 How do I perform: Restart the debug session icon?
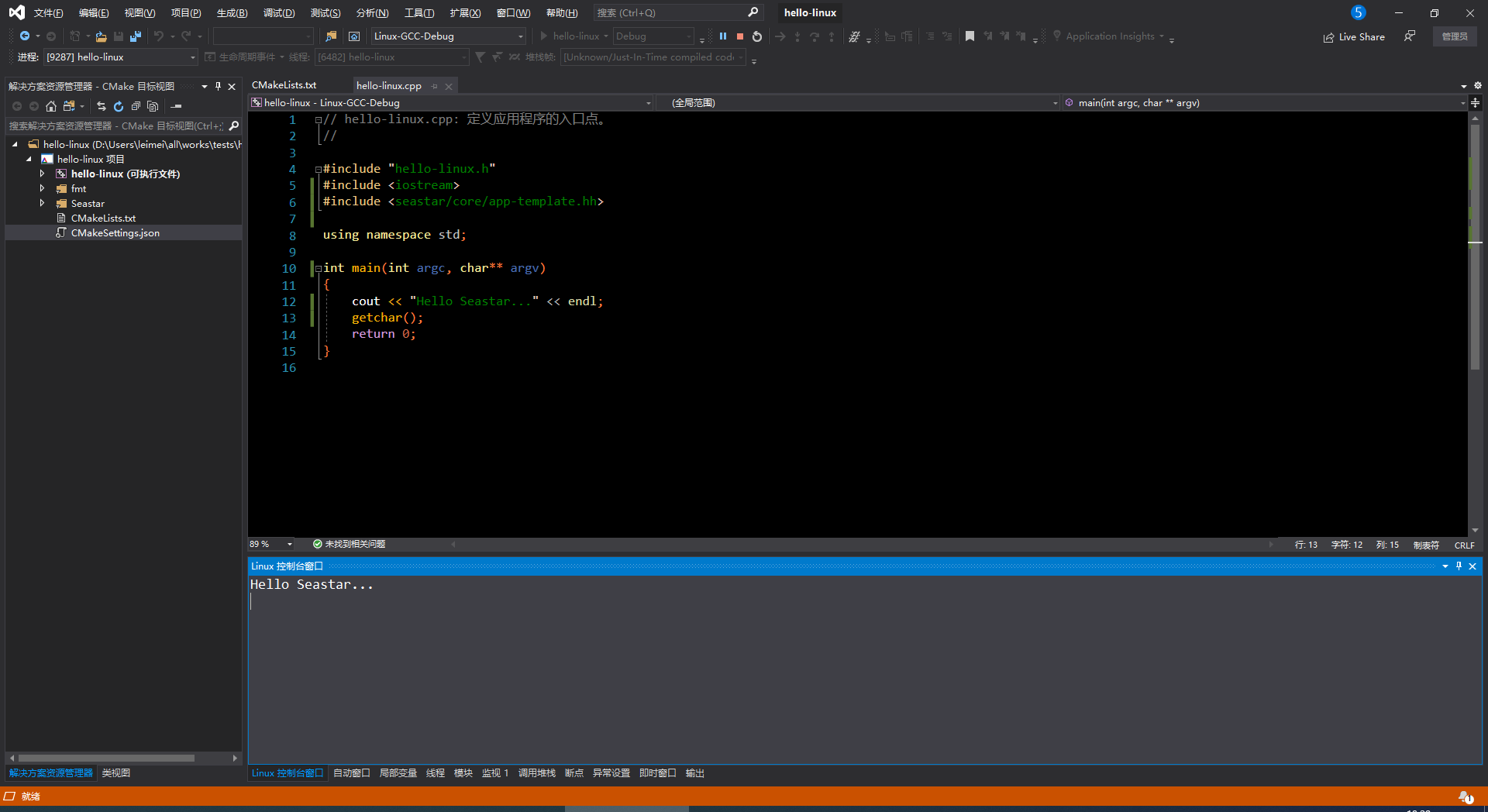[756, 36]
